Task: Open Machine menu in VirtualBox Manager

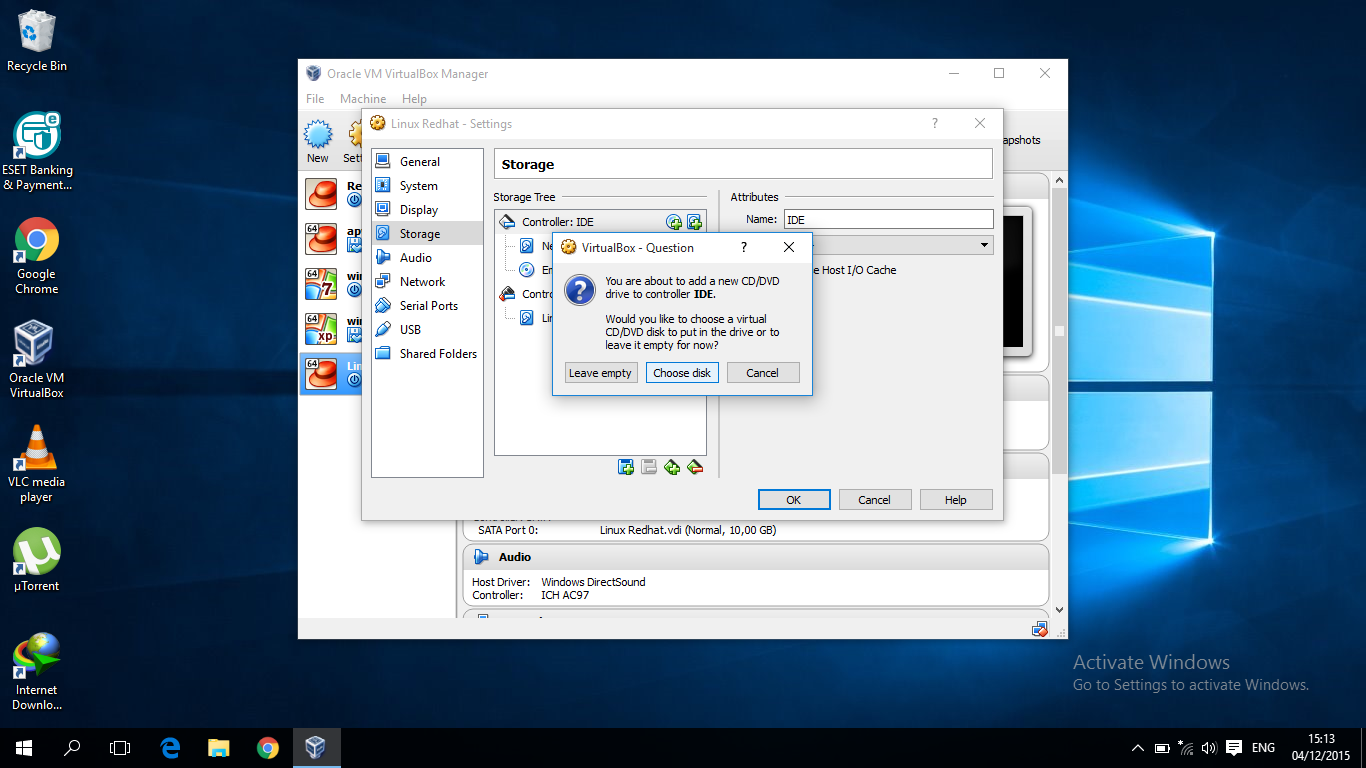Action: [x=363, y=99]
